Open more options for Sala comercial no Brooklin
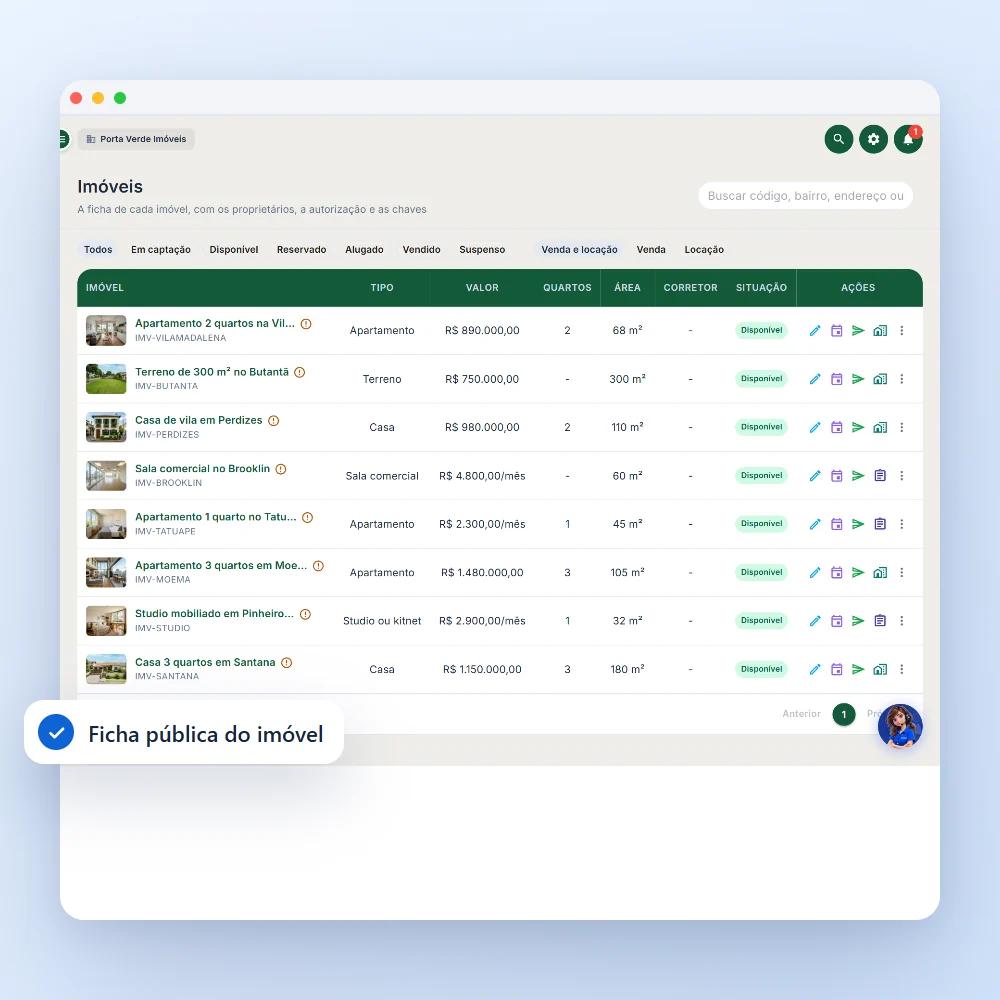The width and height of the screenshot is (1000, 1000). pos(901,476)
